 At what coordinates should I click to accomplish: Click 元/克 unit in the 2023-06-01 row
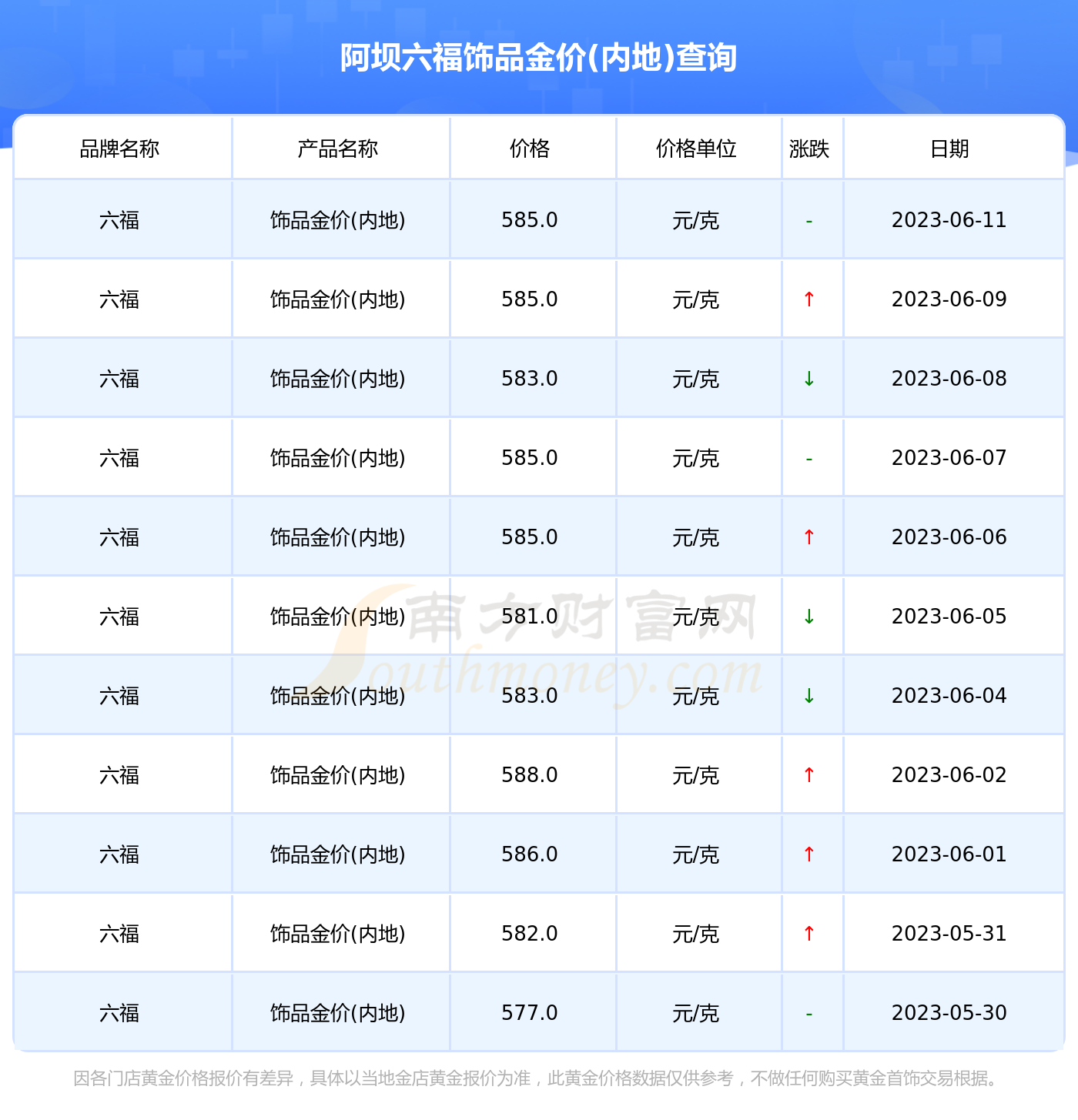tap(696, 855)
